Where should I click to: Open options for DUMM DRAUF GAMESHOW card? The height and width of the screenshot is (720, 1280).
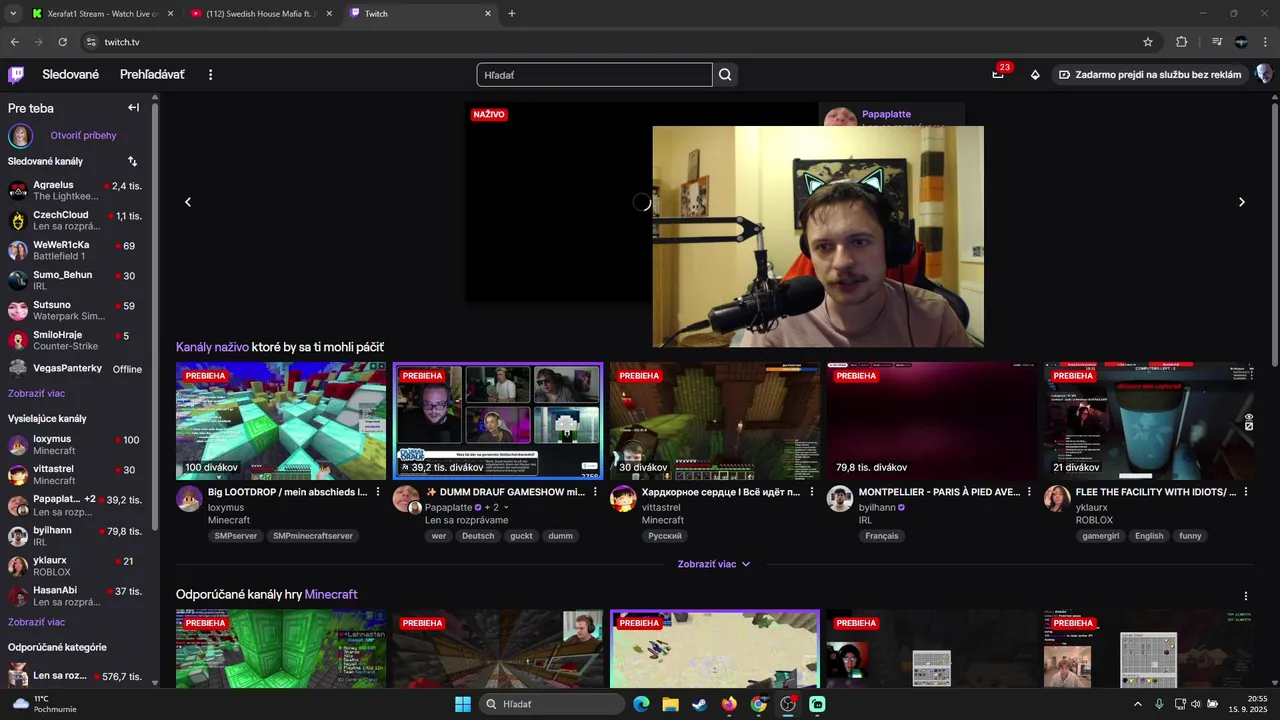click(595, 492)
